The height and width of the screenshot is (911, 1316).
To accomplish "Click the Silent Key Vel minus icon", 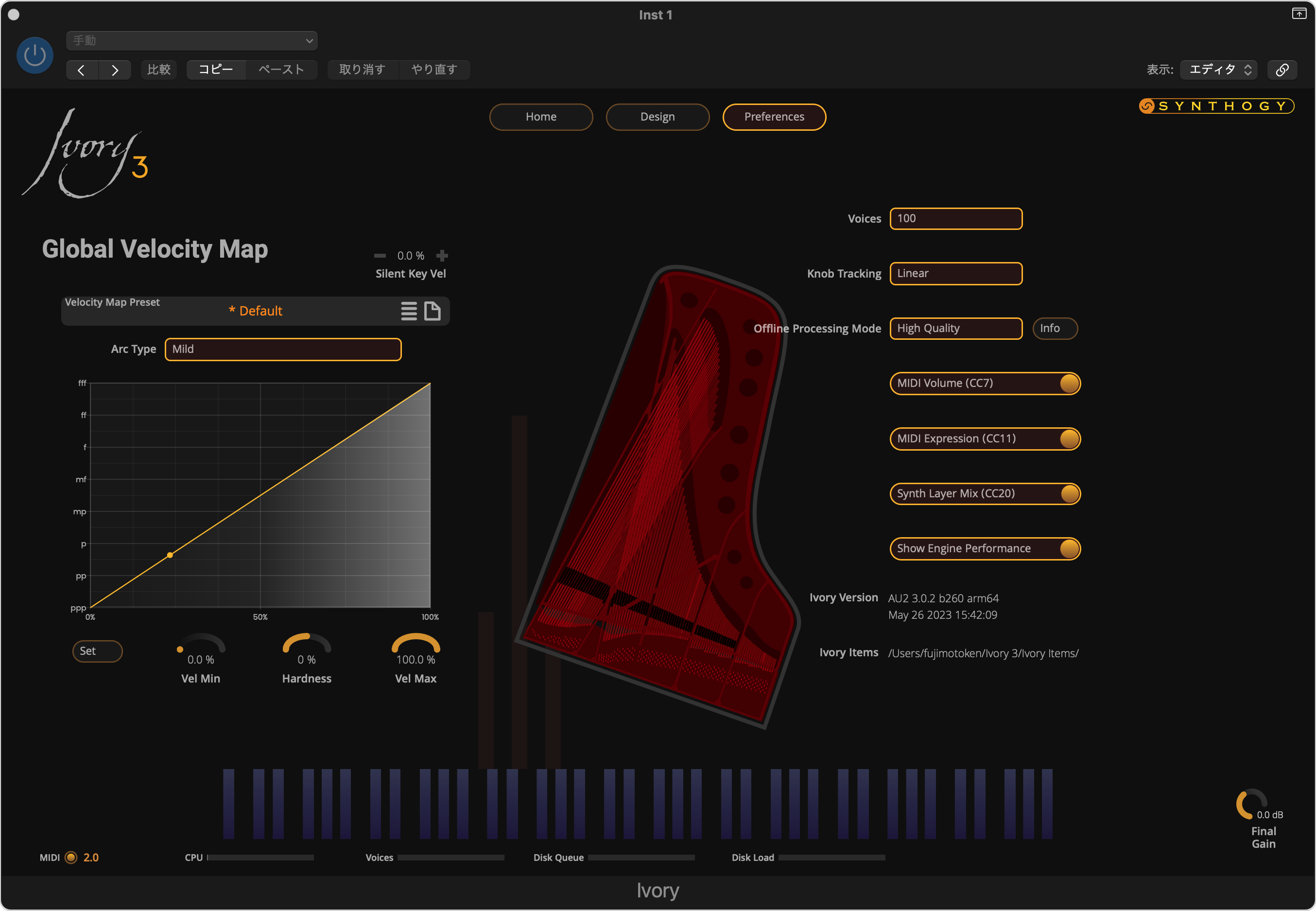I will click(x=380, y=256).
